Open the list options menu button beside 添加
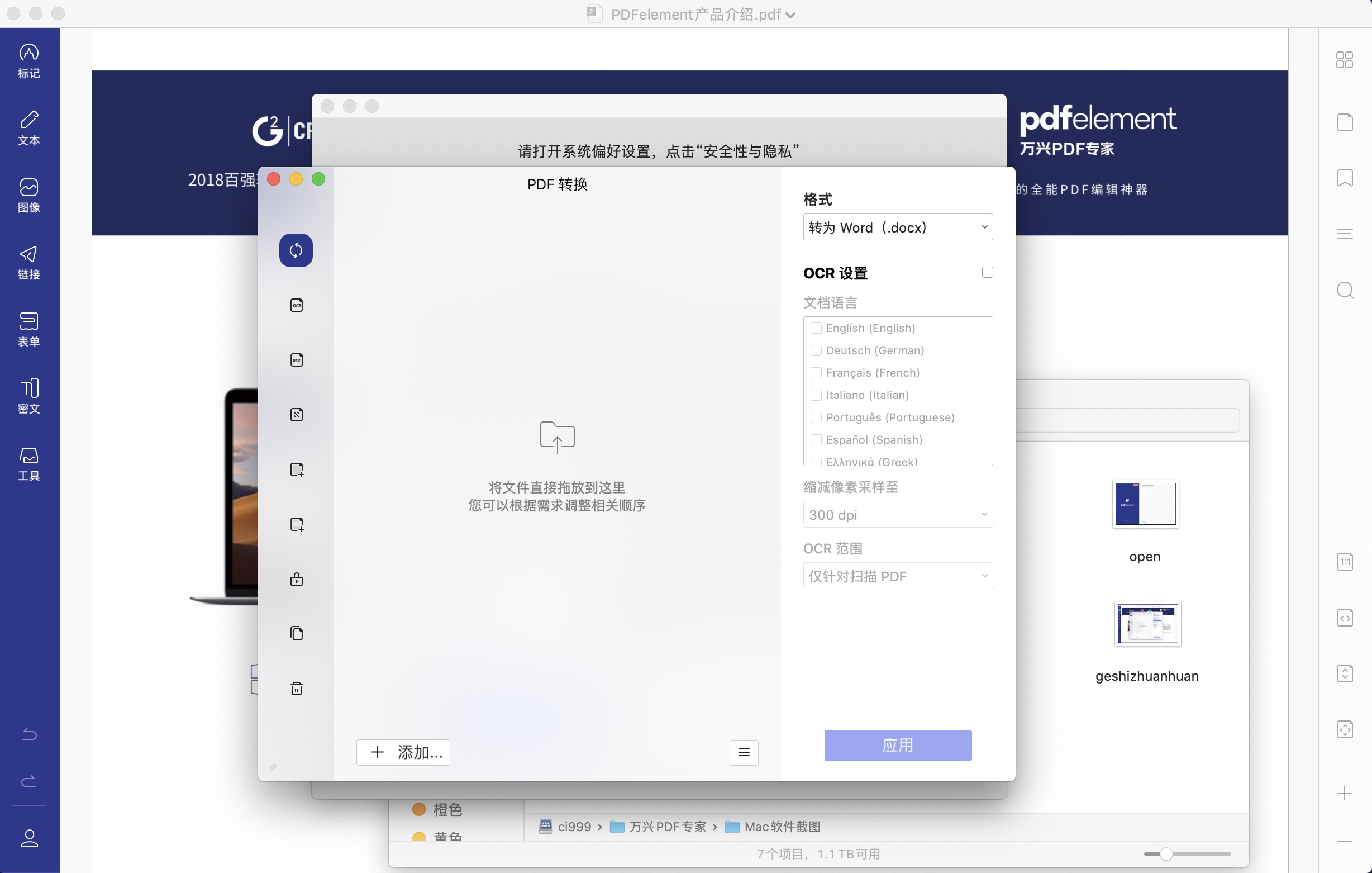This screenshot has width=1372, height=873. point(744,752)
